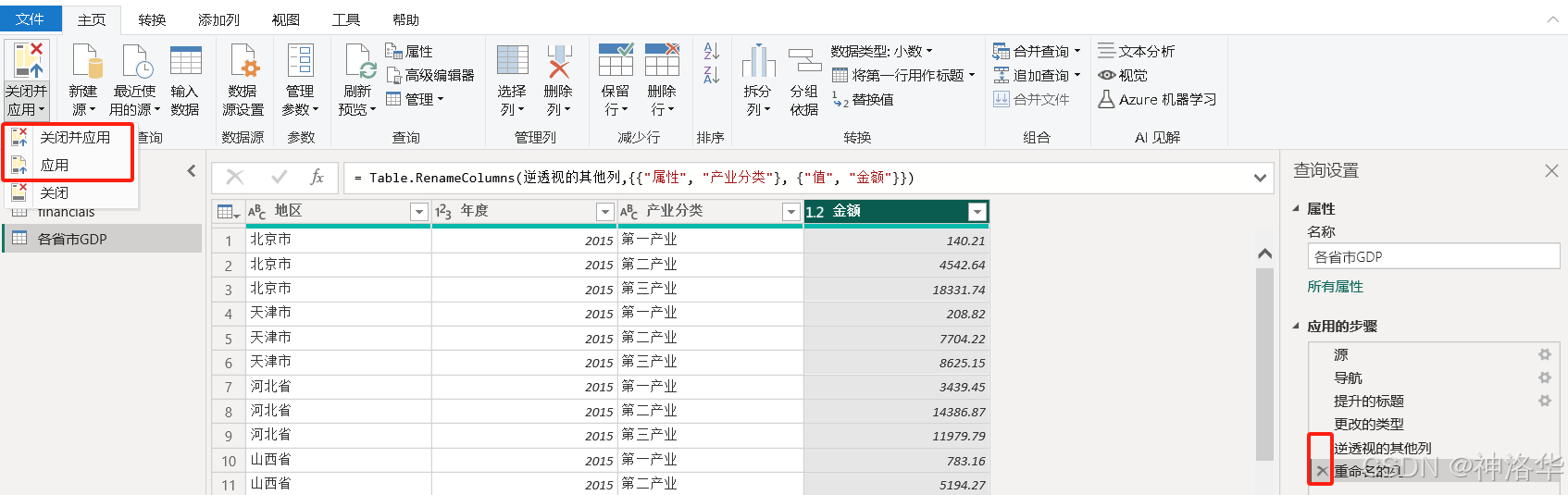This screenshot has height=495, width=1568.
Task: Close the 查询设置 pane
Action: [1551, 170]
